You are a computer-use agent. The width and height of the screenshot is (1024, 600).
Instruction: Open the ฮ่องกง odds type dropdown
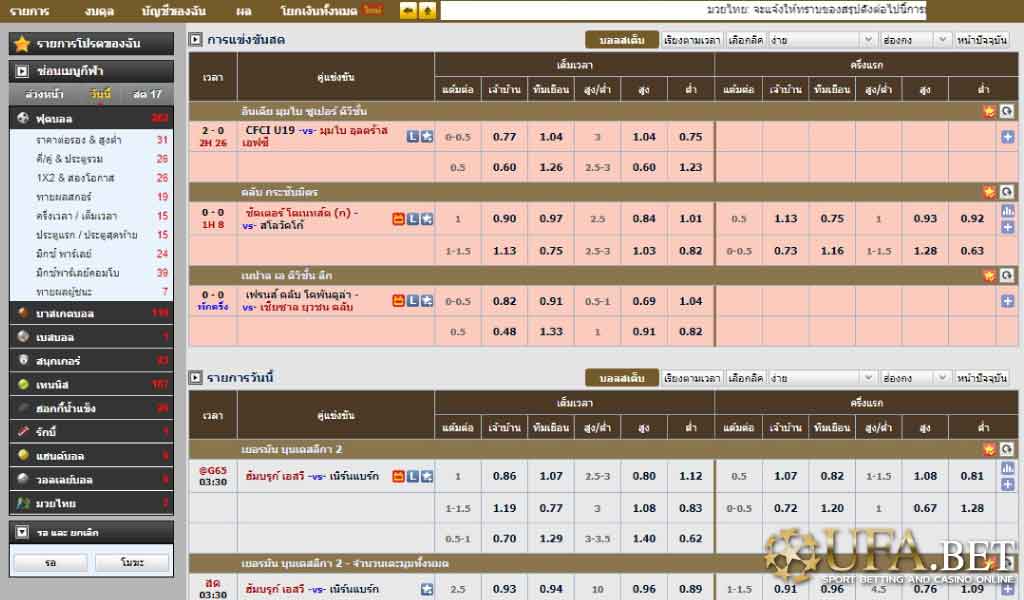tap(915, 40)
